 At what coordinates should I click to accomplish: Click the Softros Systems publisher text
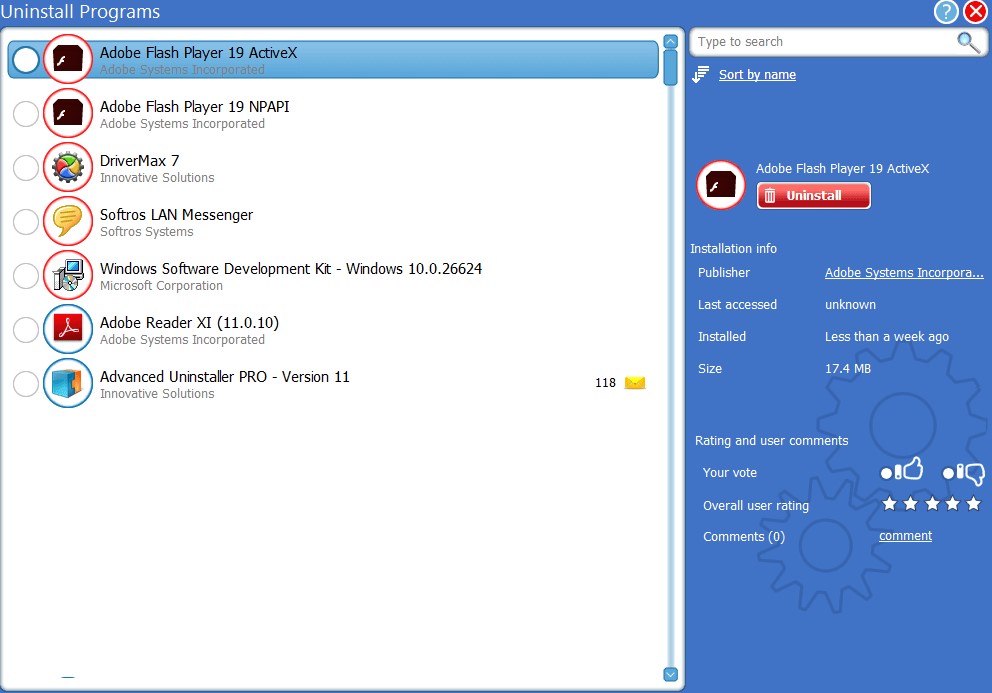pos(147,232)
